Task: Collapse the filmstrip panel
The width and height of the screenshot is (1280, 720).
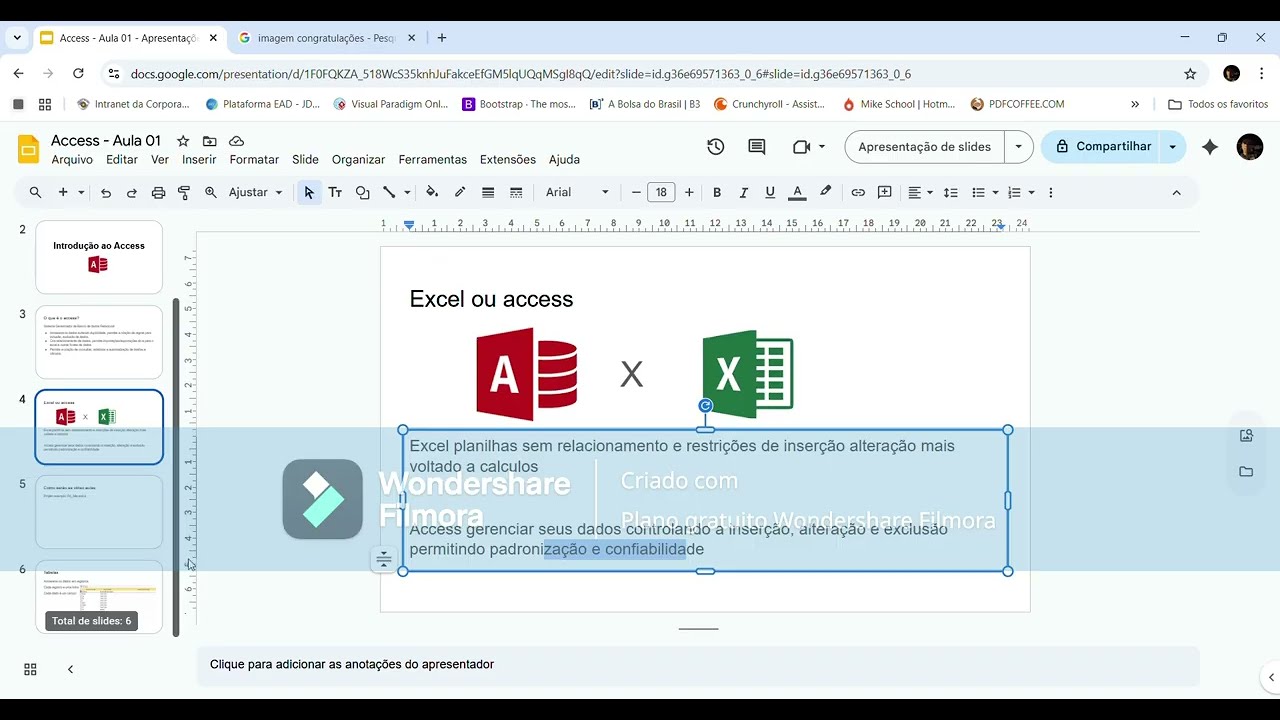Action: click(x=70, y=669)
